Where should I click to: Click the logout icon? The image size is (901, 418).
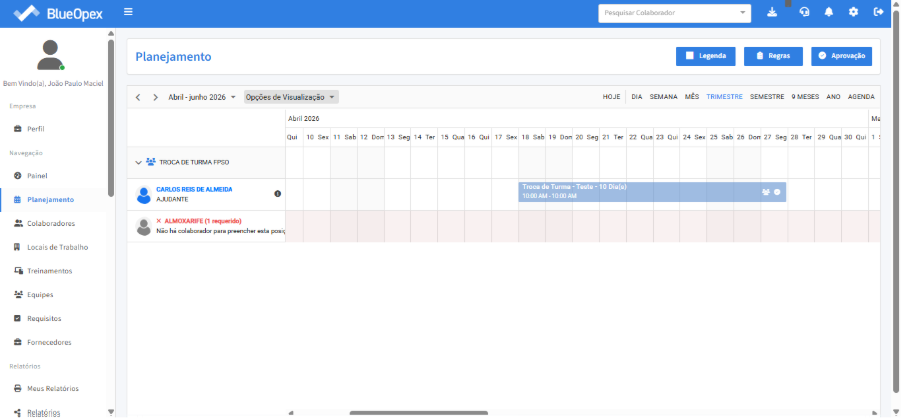tap(878, 12)
